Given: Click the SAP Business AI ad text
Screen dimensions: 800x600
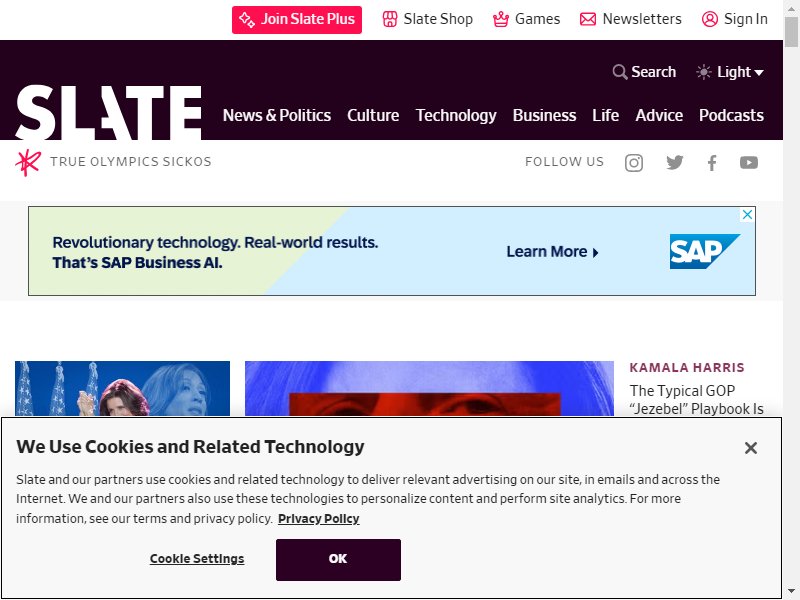Looking at the screenshot, I should 215,252.
